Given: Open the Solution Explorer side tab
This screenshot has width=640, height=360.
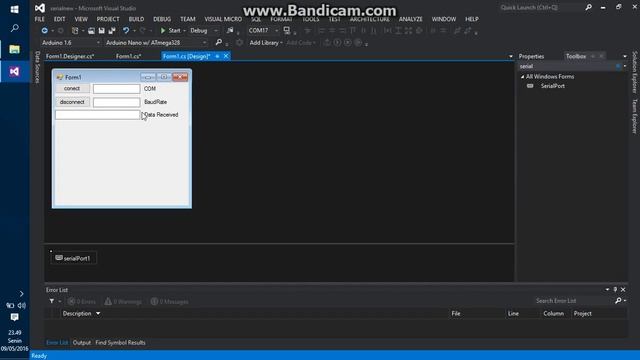Looking at the screenshot, I should [635, 72].
